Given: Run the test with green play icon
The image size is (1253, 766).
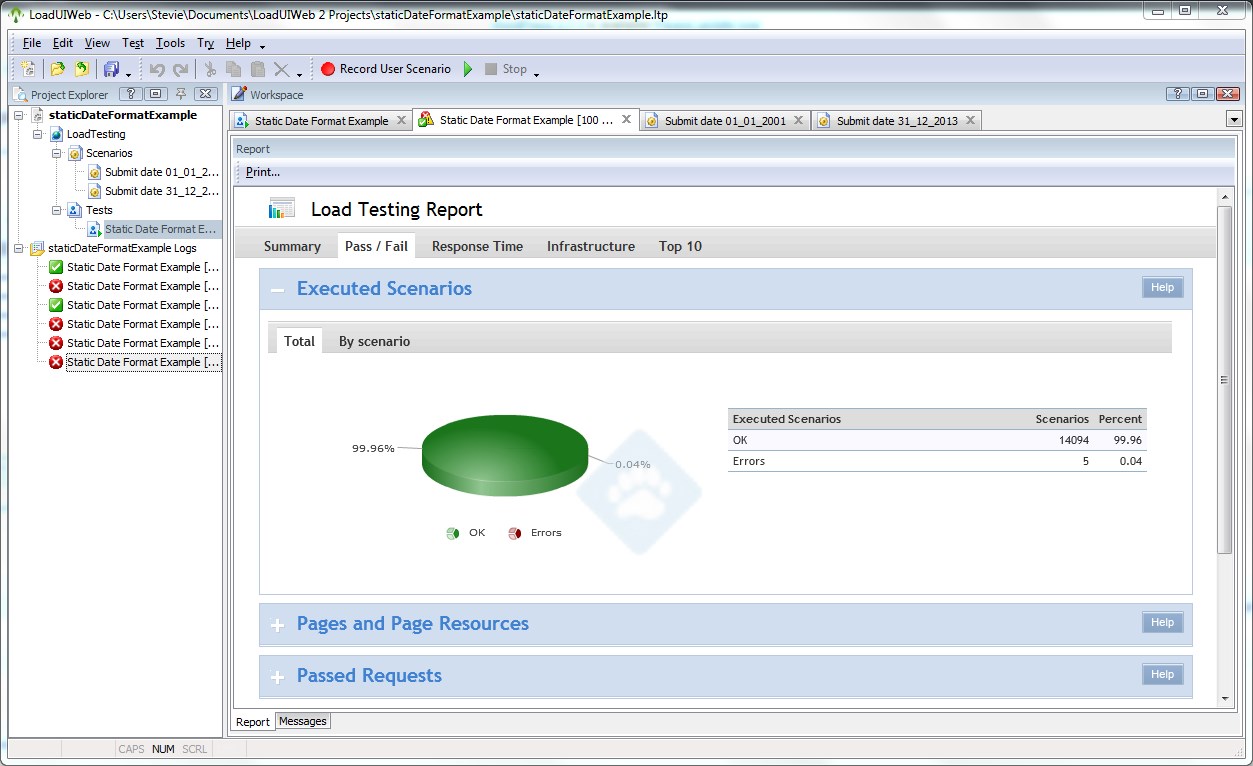Looking at the screenshot, I should (468, 69).
